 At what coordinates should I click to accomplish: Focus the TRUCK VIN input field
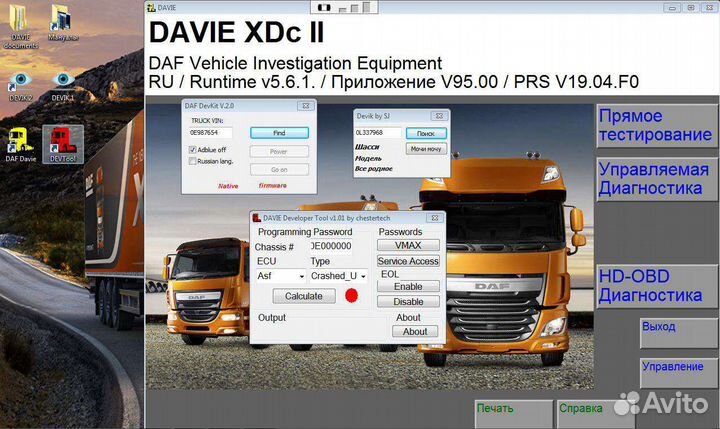coord(210,133)
